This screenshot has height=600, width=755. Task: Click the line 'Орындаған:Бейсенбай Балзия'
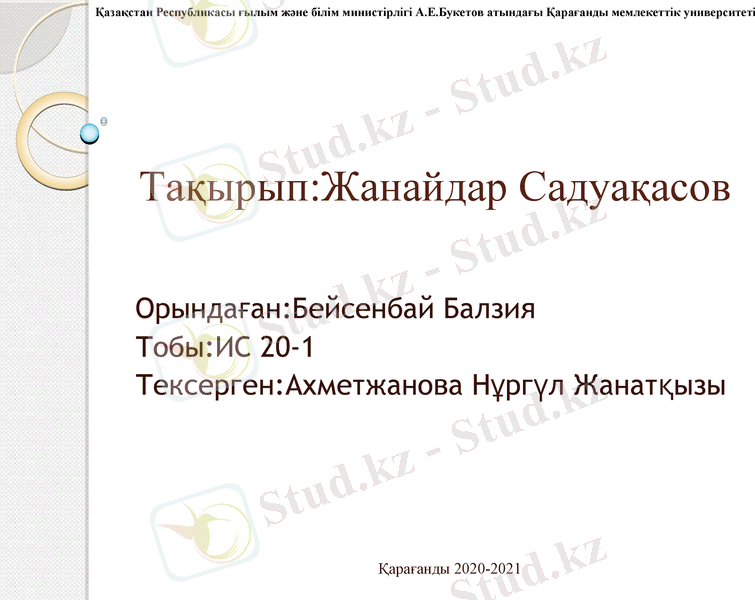tap(335, 309)
